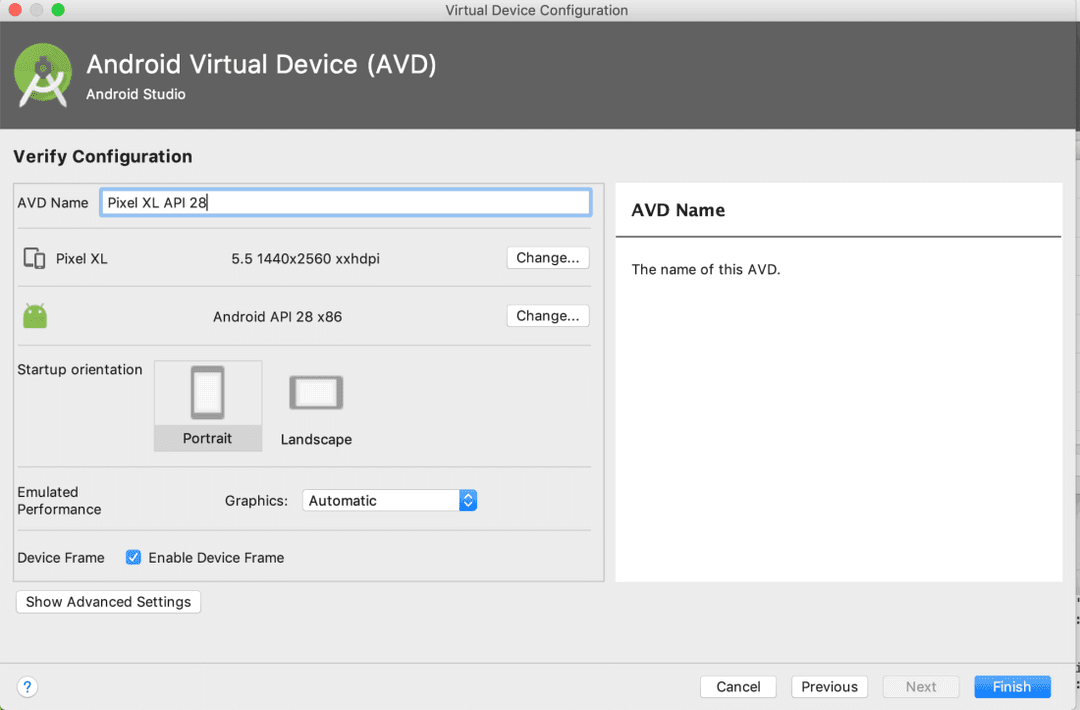Click the 'Pixel XL' device name label
This screenshot has height=710, width=1080.
point(81,259)
